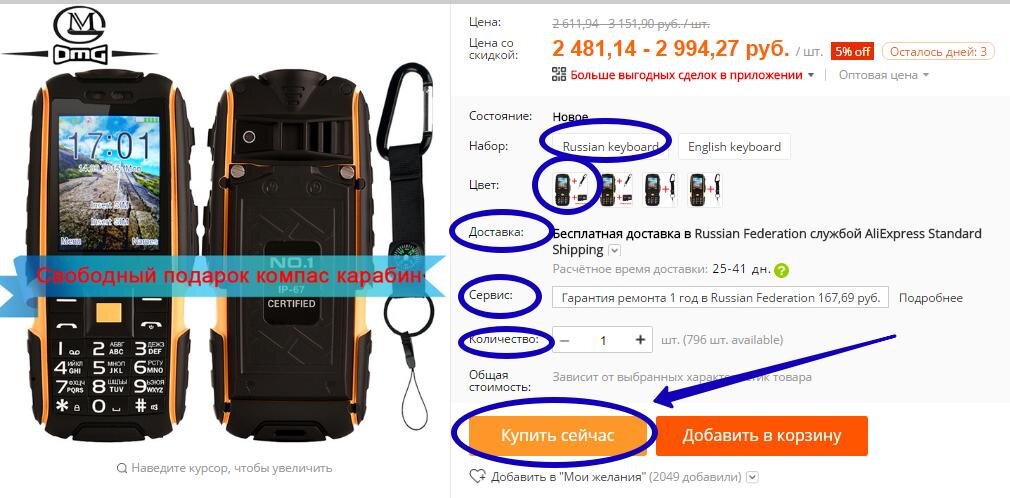Click the Добавить в корзину button
This screenshot has height=498, width=1010.
(762, 436)
